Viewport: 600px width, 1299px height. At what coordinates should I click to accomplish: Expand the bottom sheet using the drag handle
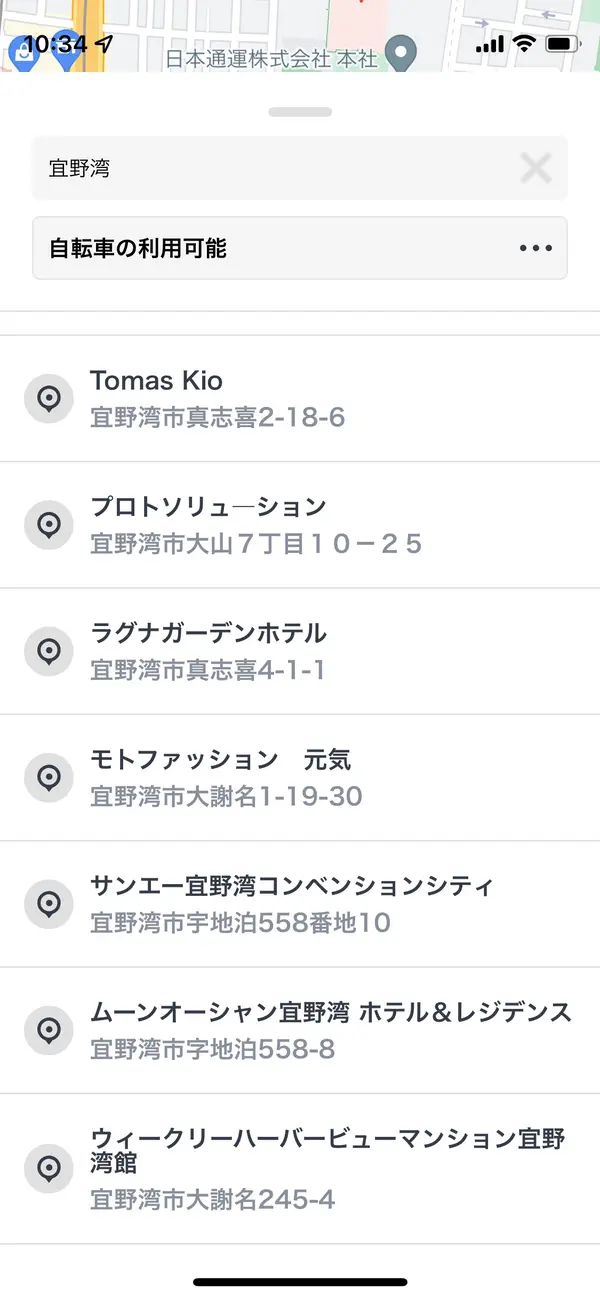[x=299, y=111]
